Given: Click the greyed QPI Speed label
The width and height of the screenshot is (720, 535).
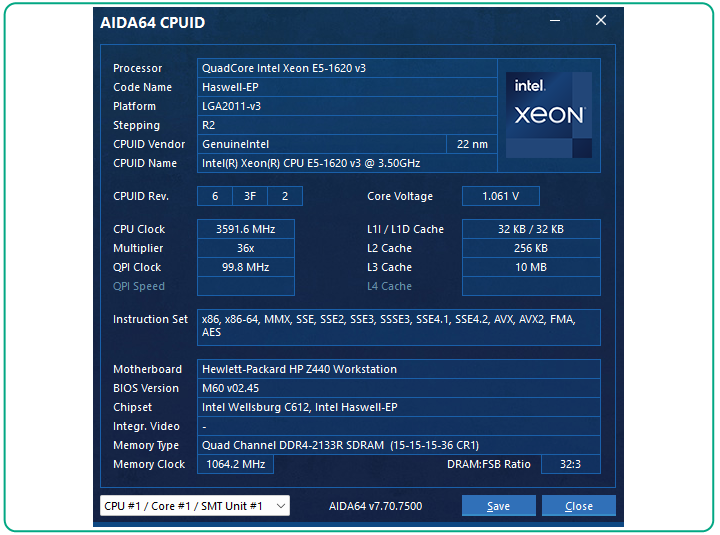Looking at the screenshot, I should point(139,286).
